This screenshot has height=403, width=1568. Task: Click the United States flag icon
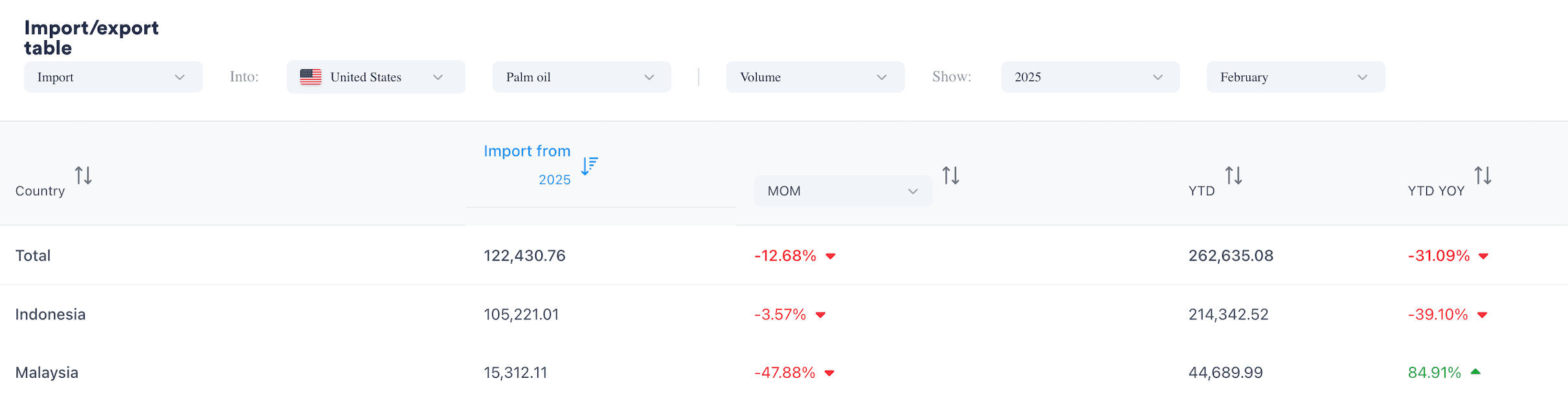coord(311,77)
